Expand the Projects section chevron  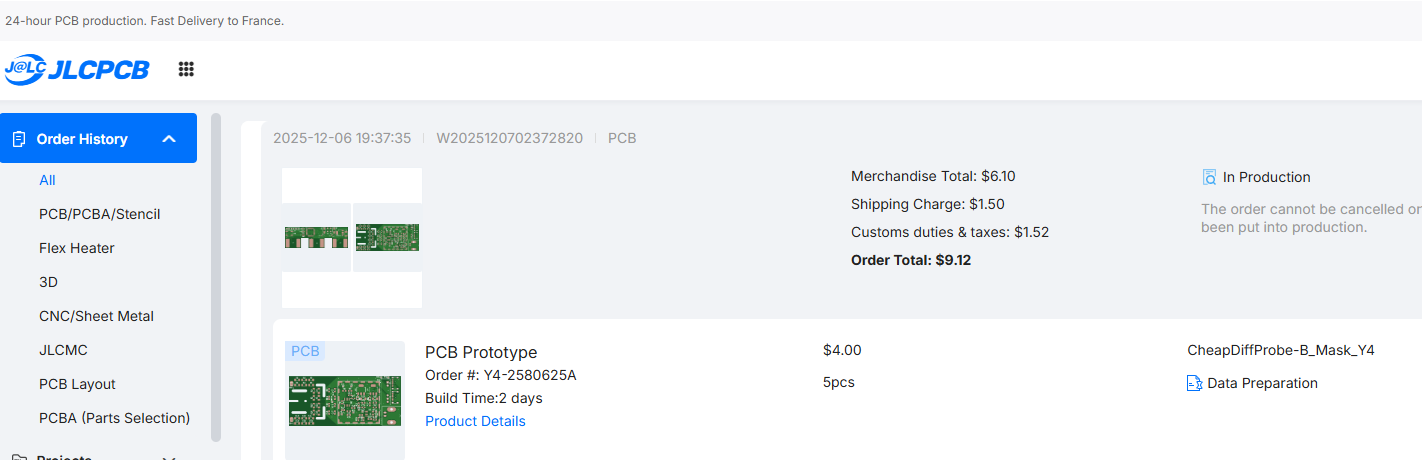click(x=169, y=457)
